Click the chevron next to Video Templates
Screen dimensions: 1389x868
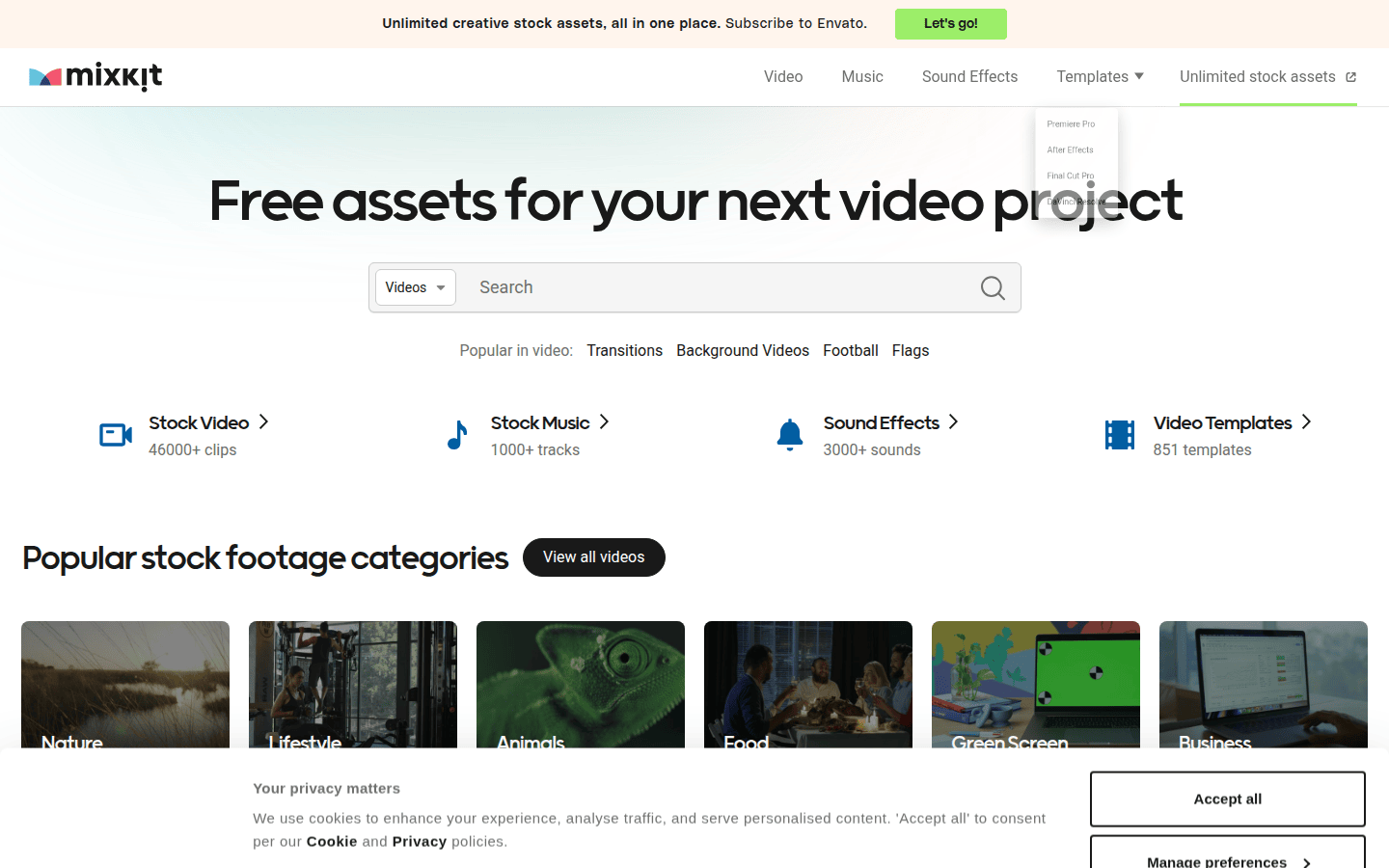(x=1306, y=421)
